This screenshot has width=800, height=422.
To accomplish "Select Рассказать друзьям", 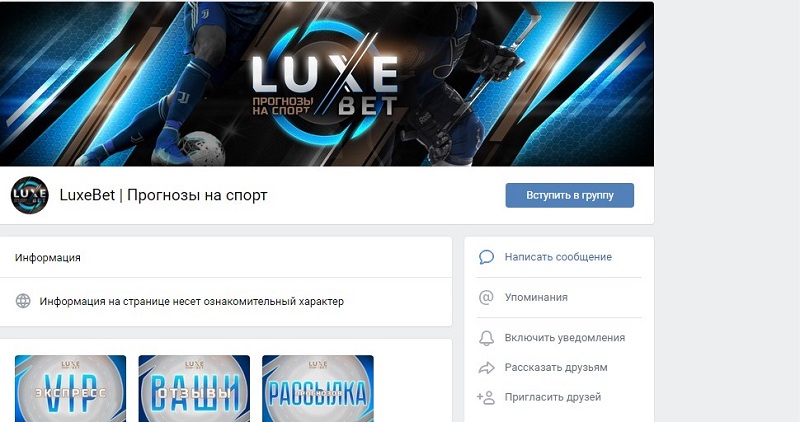I will [x=556, y=367].
